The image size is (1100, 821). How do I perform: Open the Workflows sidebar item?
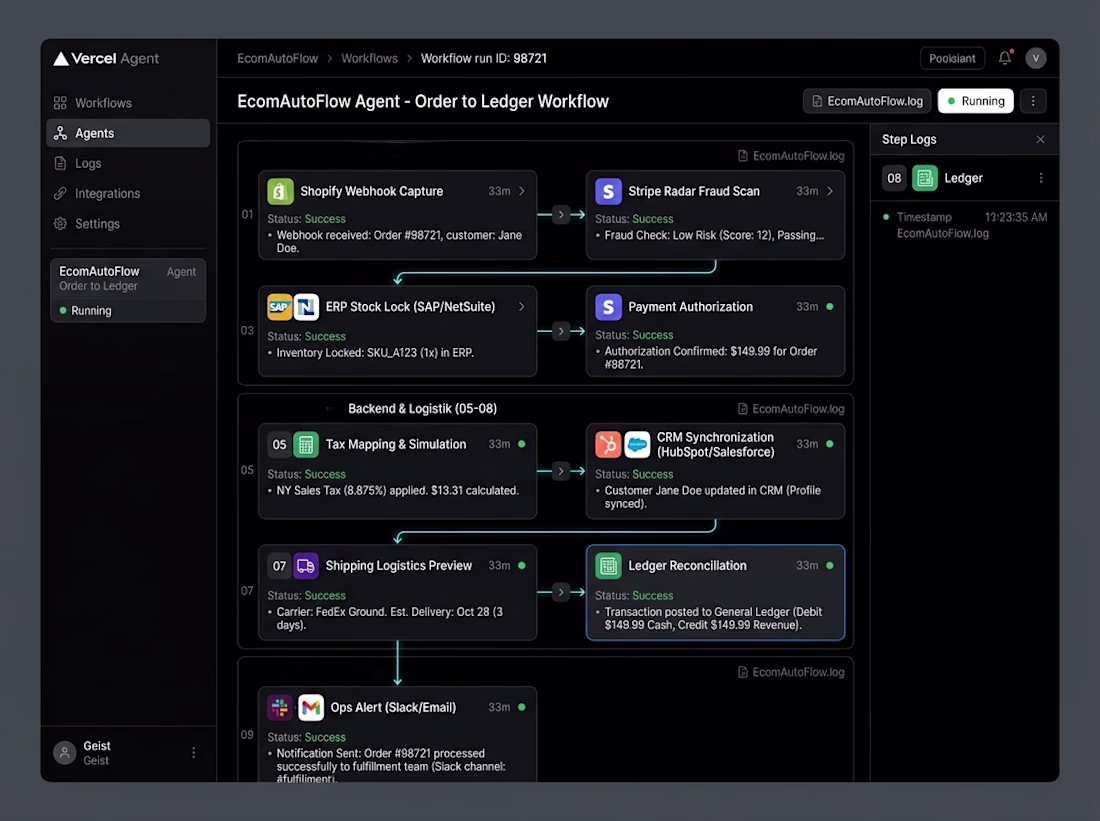click(128, 103)
